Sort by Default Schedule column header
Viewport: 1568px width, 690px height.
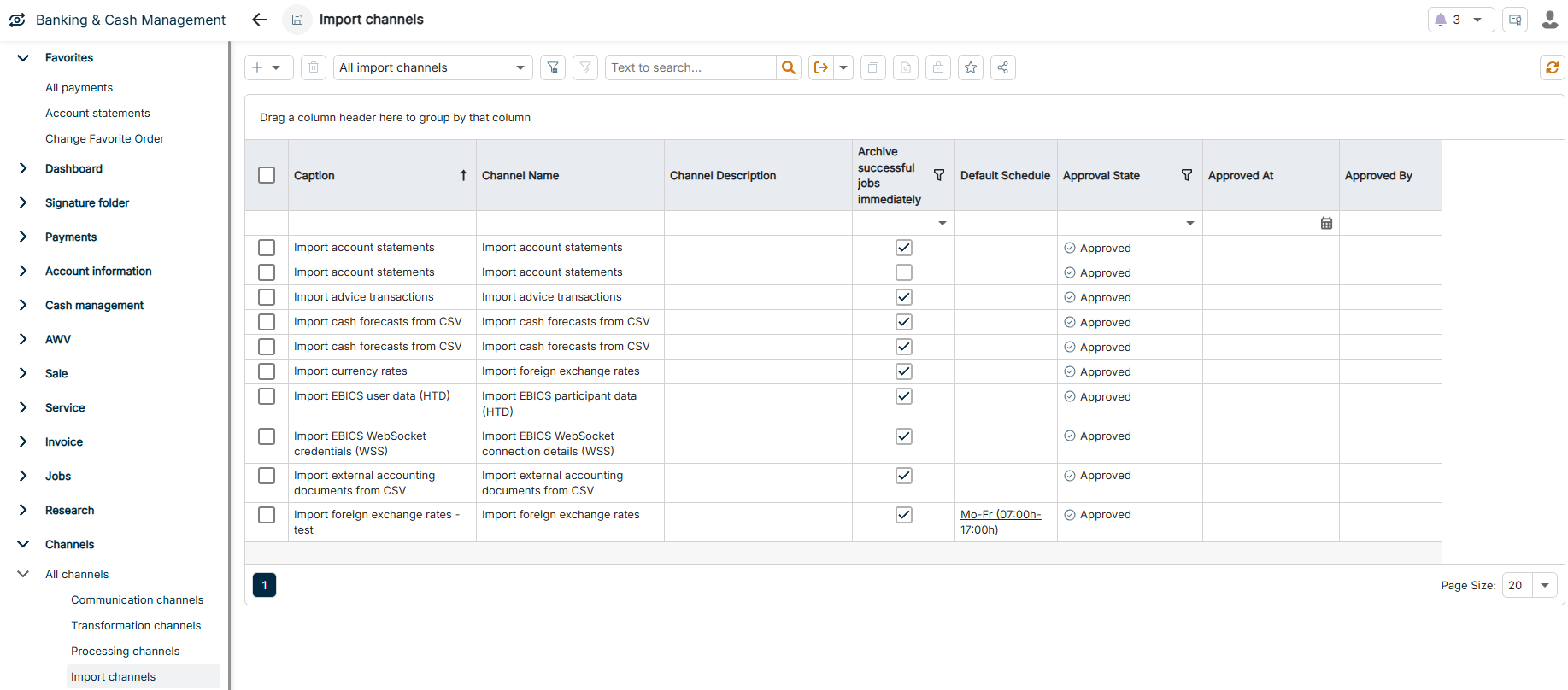click(x=1005, y=175)
